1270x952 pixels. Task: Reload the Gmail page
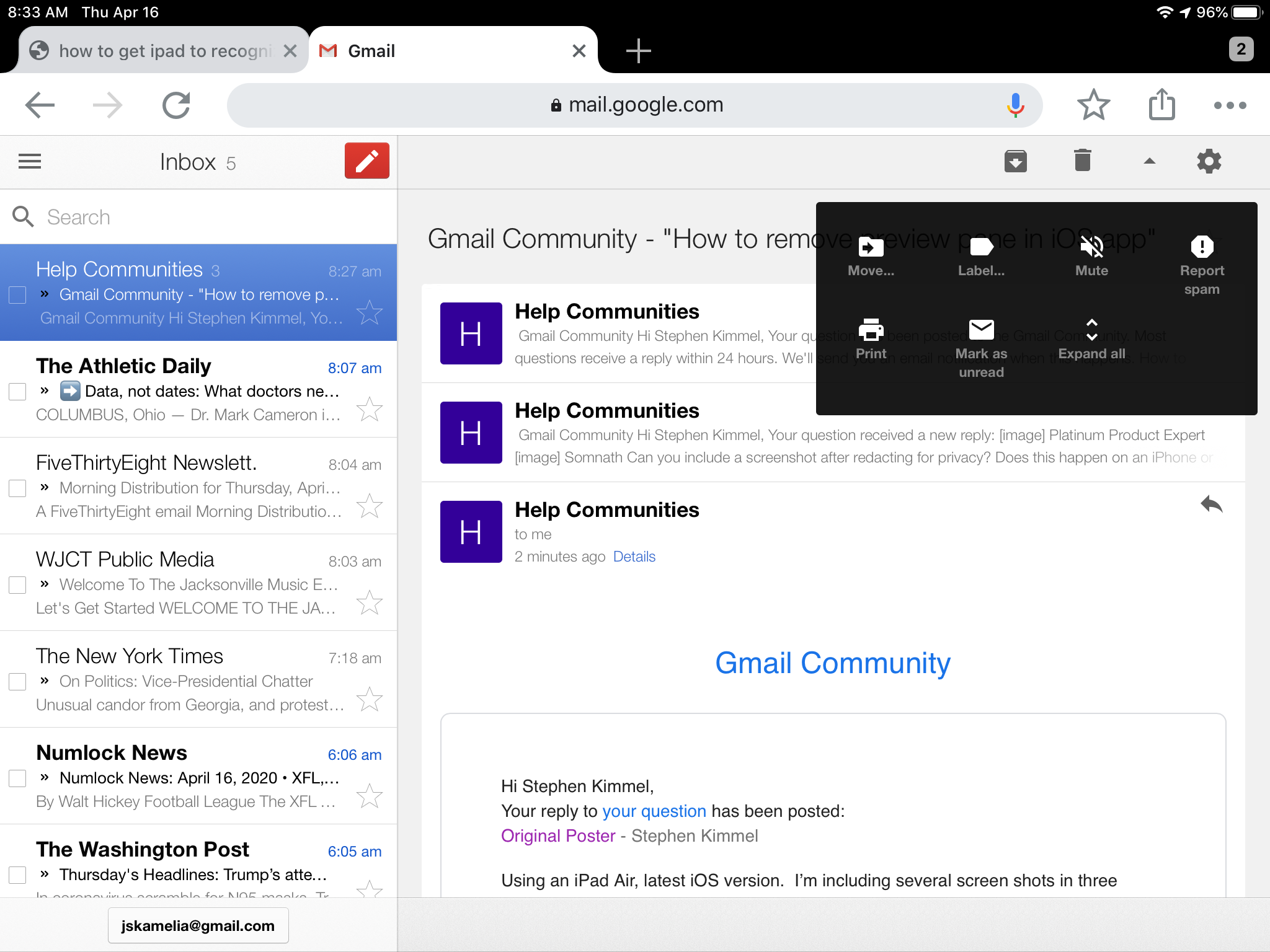click(x=176, y=105)
